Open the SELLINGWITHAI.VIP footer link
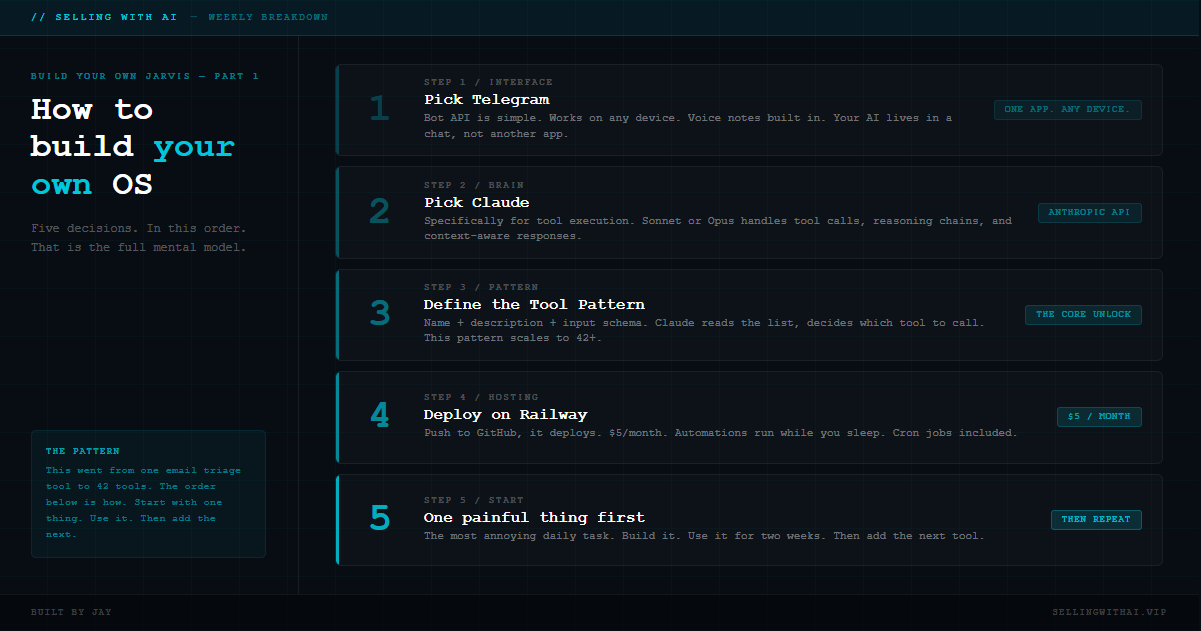1201x631 pixels. click(x=1109, y=612)
